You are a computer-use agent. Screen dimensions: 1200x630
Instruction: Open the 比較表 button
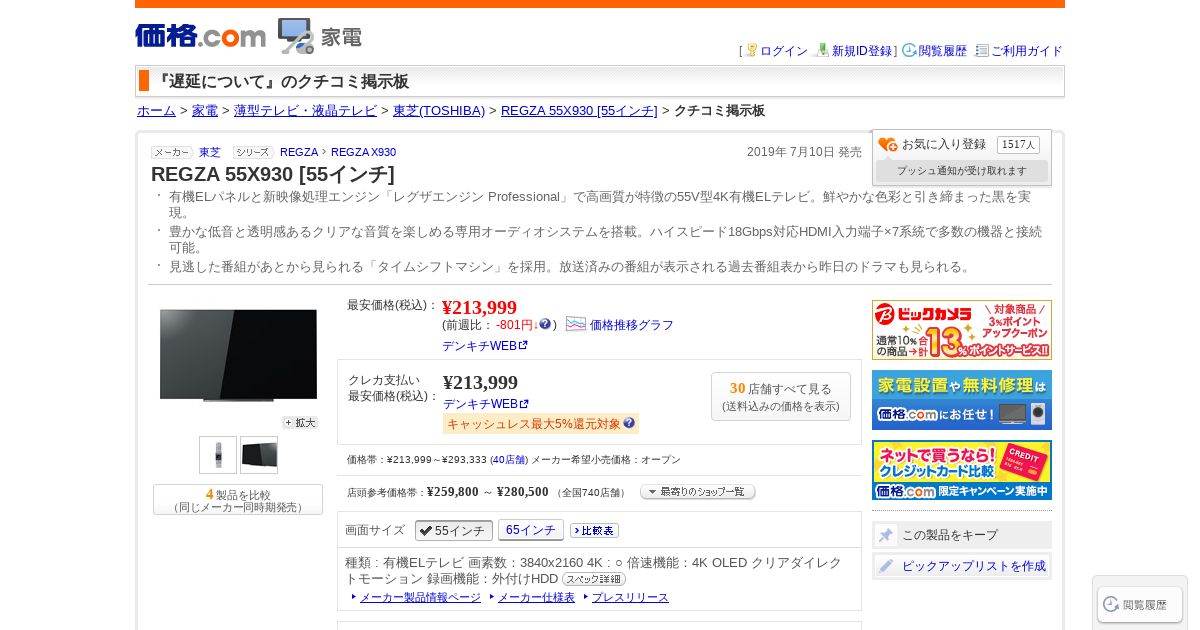tap(595, 531)
